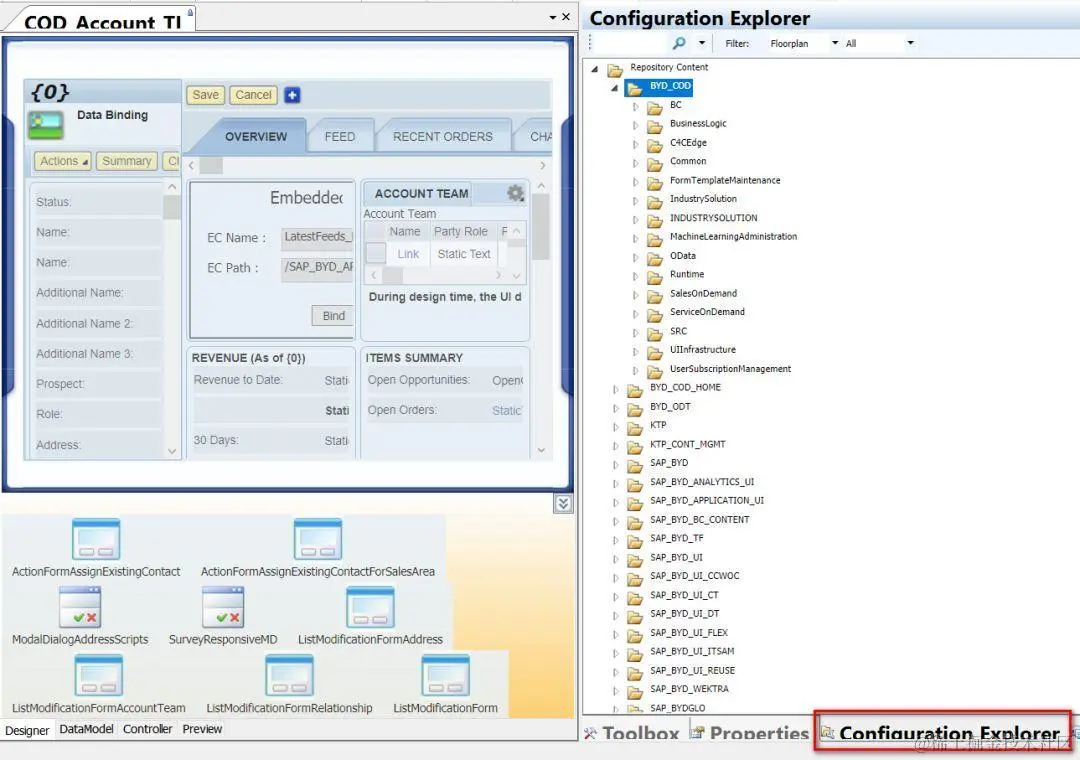Click the Status field scrollbar up arrow
This screenshot has width=1080, height=760.
[172, 187]
